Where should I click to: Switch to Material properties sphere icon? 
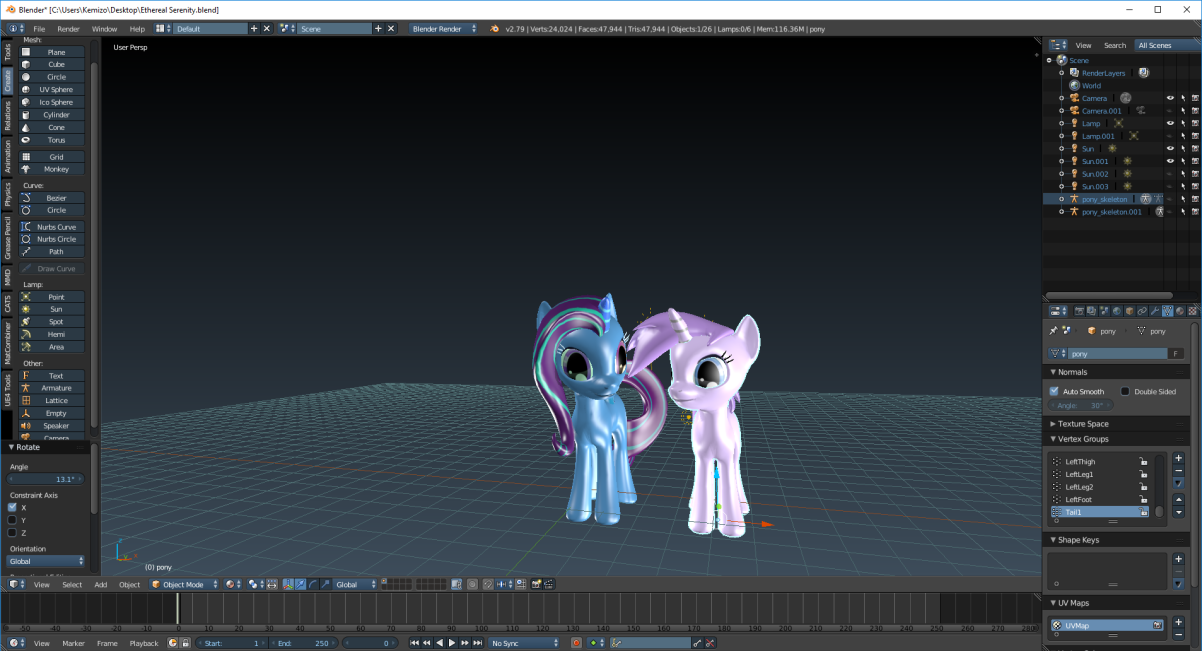pyautogui.click(x=1180, y=311)
